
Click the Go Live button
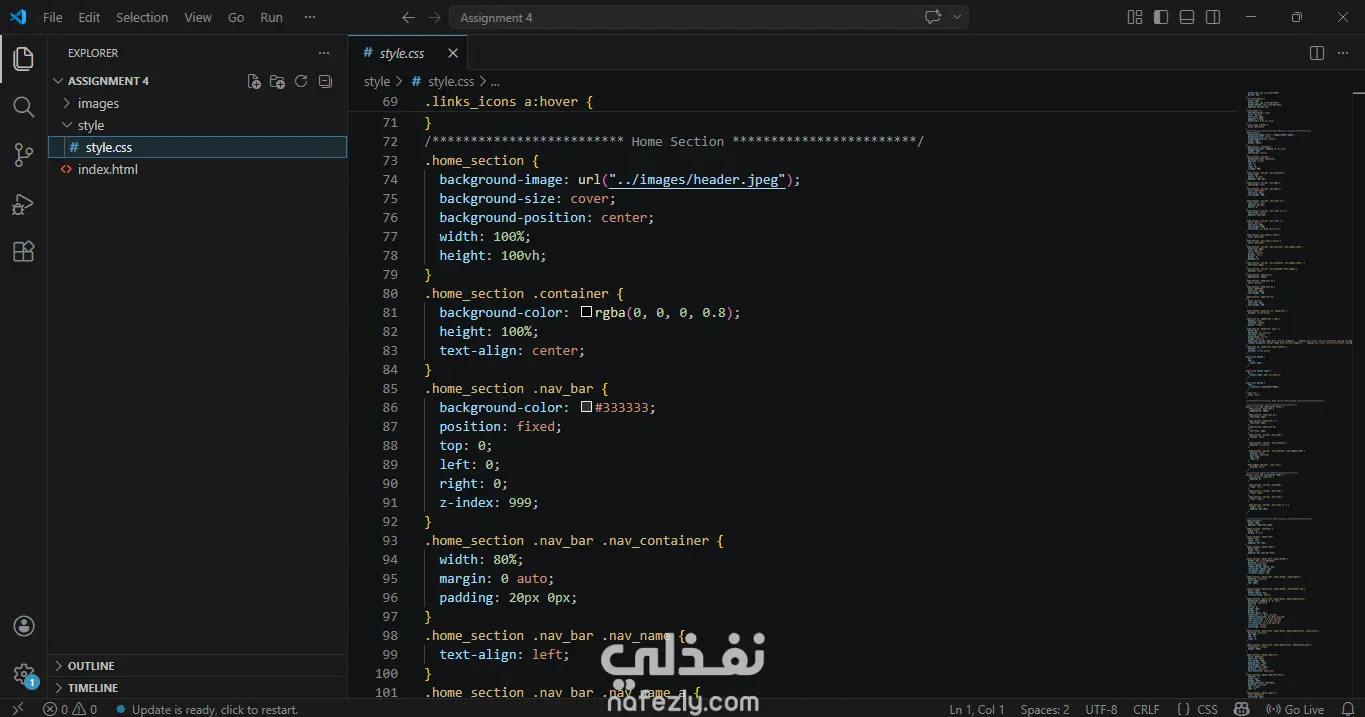point(1296,709)
